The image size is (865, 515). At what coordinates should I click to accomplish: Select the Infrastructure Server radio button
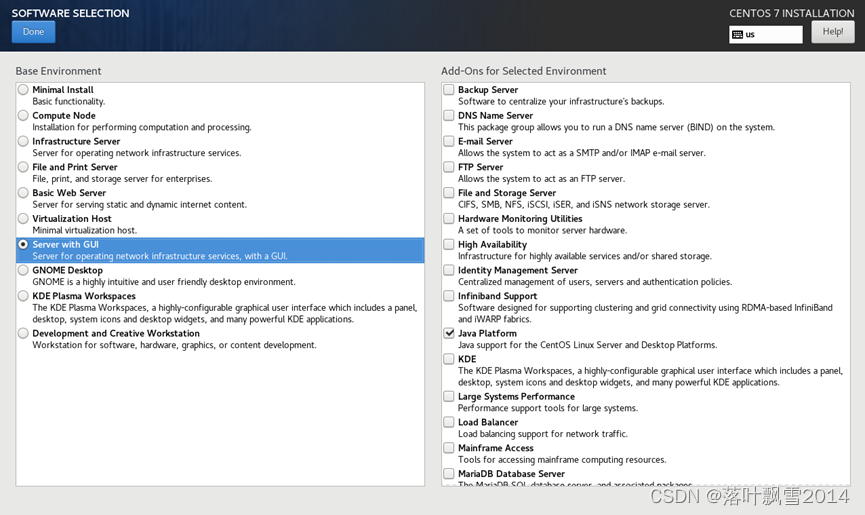(x=23, y=141)
